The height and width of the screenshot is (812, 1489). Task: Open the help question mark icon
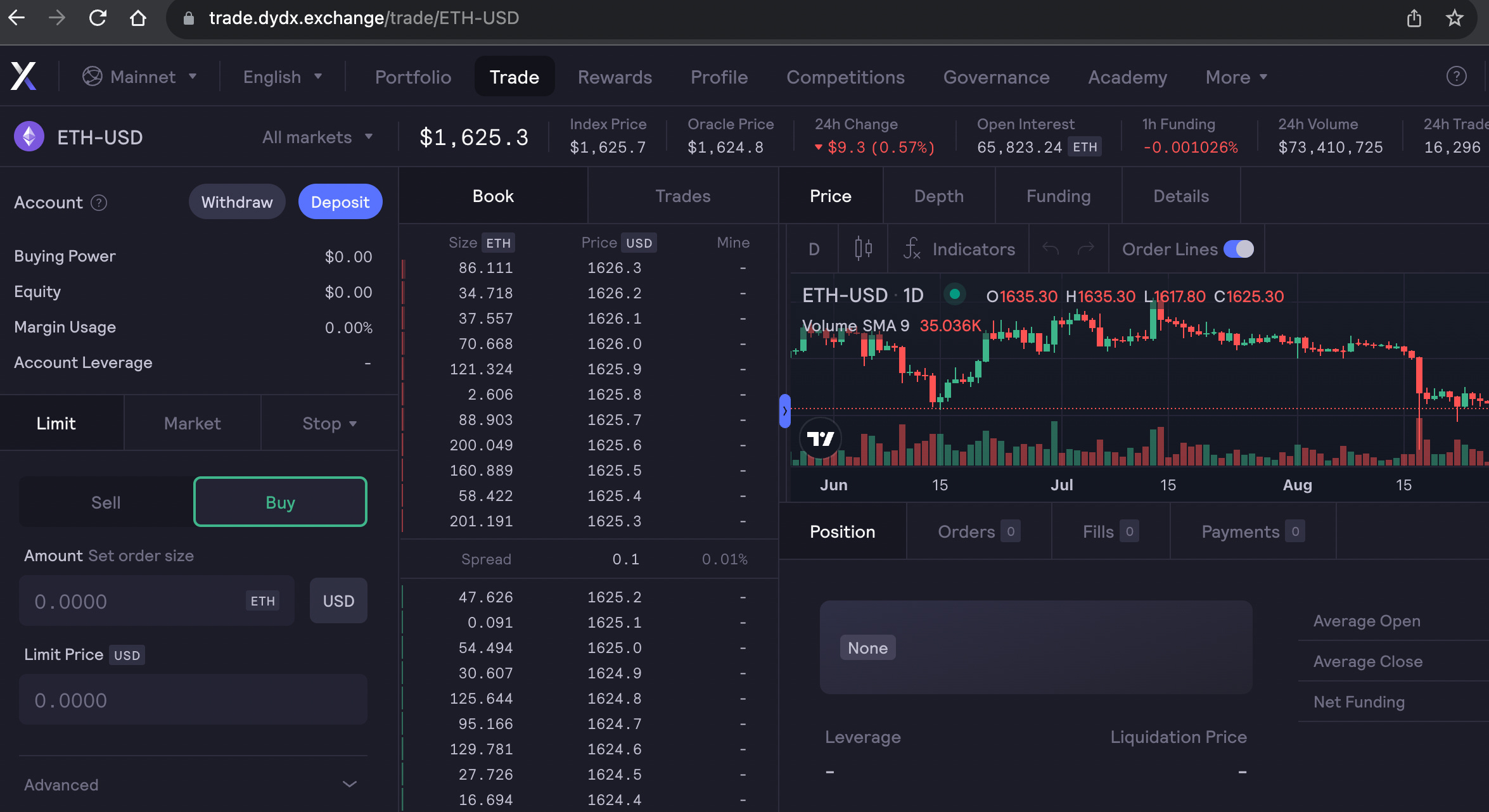(x=1455, y=76)
